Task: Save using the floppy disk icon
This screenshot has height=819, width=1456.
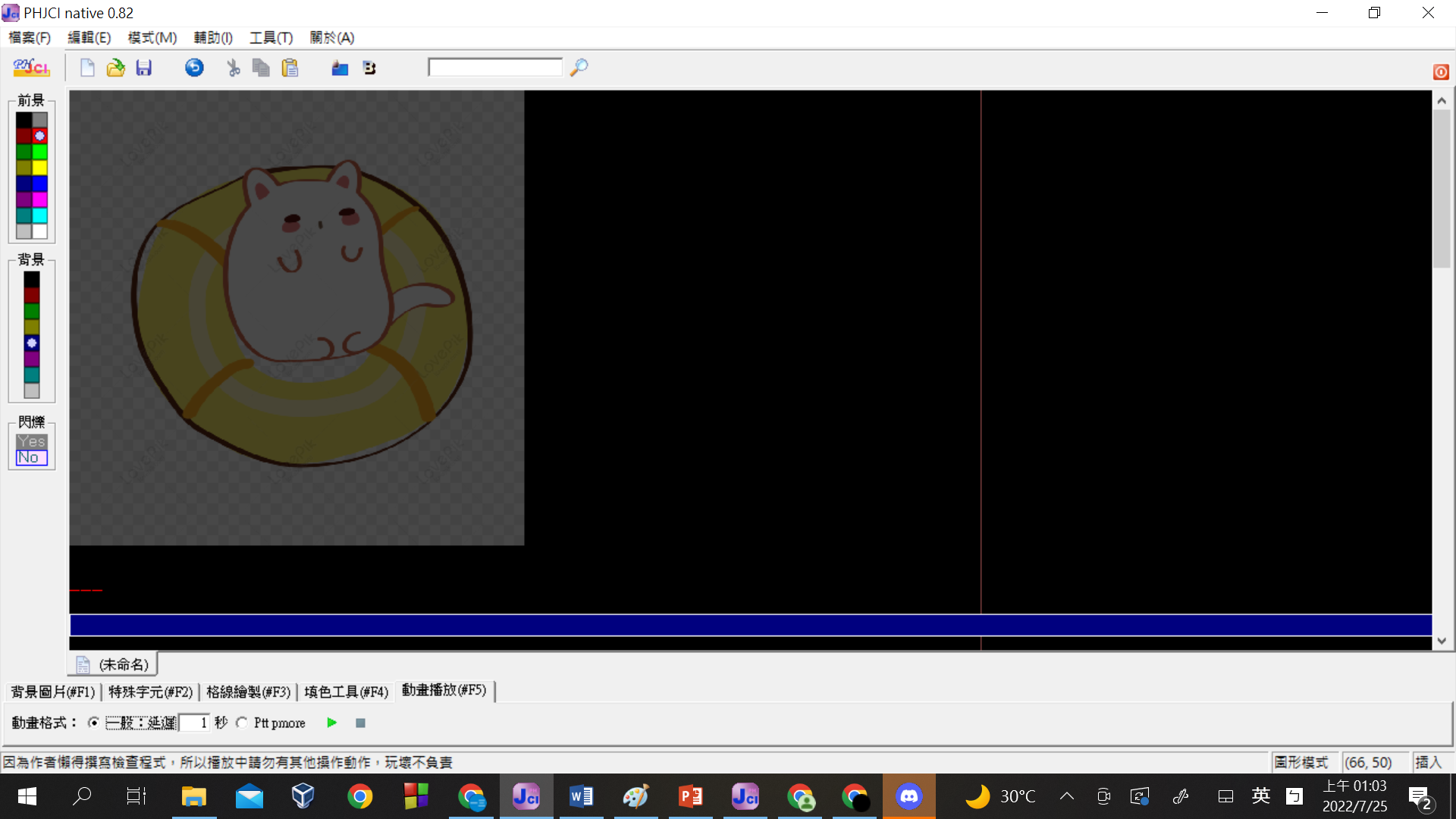Action: 143,68
